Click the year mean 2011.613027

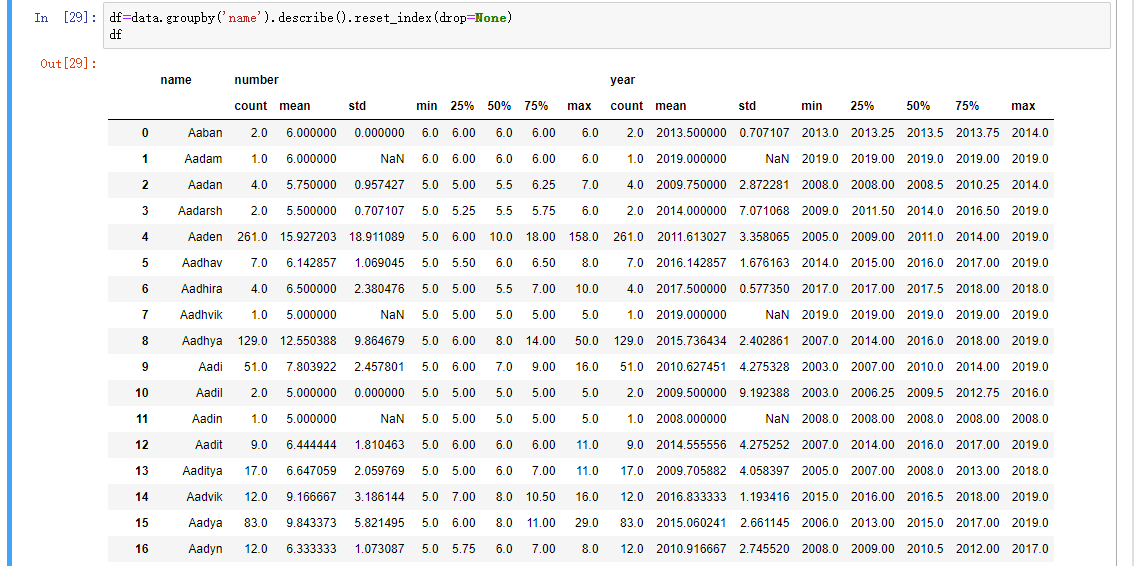click(x=692, y=237)
